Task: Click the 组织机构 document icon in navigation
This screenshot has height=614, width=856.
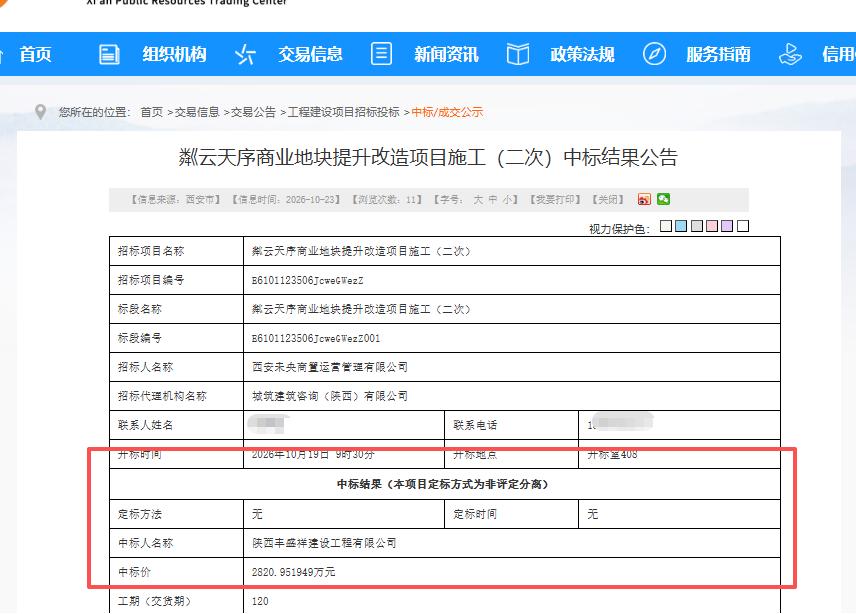Action: [x=109, y=54]
